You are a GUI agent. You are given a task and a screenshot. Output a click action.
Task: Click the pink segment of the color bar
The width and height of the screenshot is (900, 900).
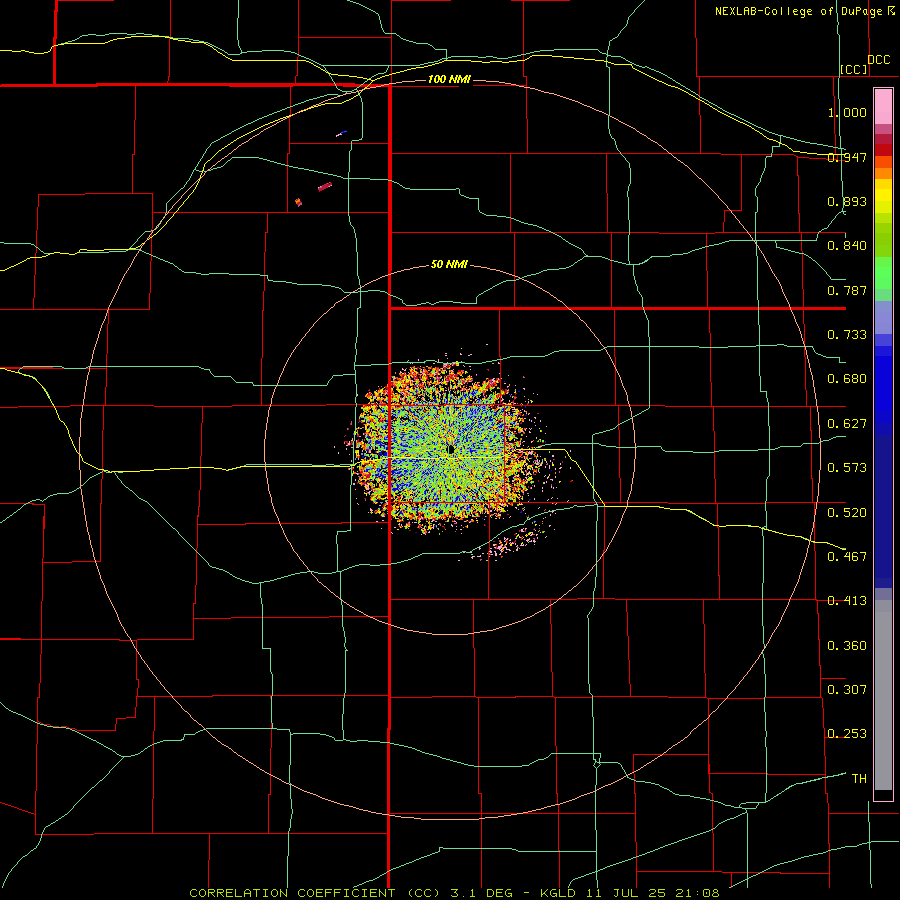tap(883, 107)
